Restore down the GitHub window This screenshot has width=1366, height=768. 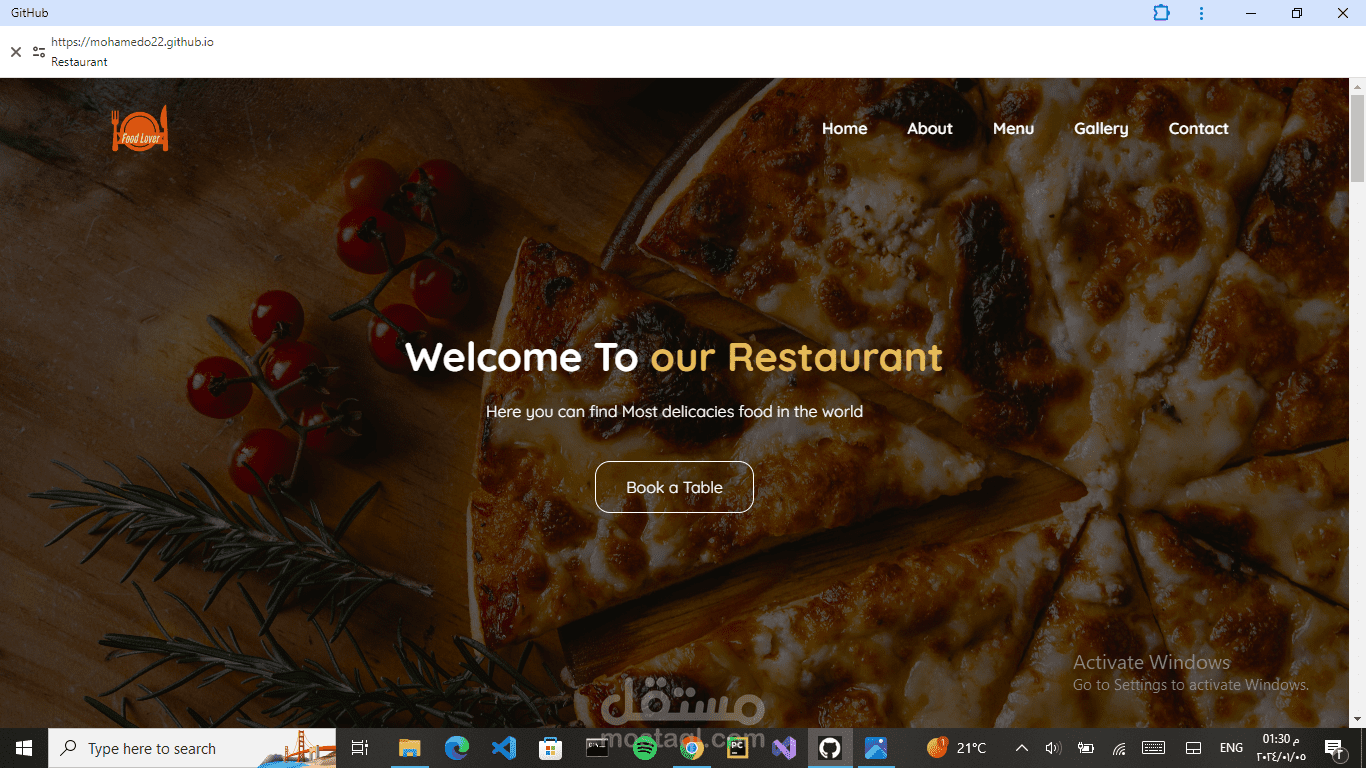coord(1297,13)
